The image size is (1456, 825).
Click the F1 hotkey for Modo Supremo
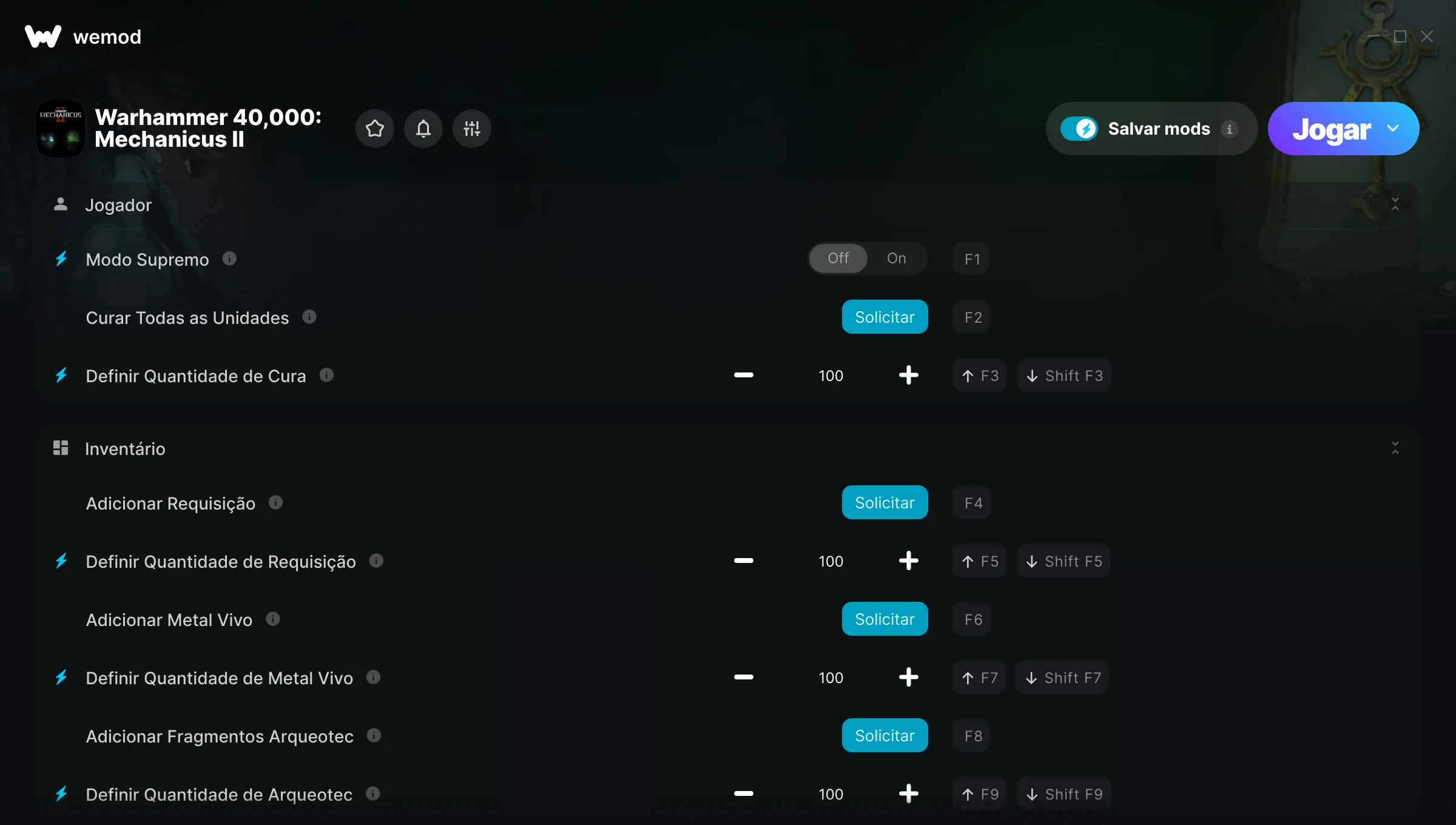[x=971, y=258]
